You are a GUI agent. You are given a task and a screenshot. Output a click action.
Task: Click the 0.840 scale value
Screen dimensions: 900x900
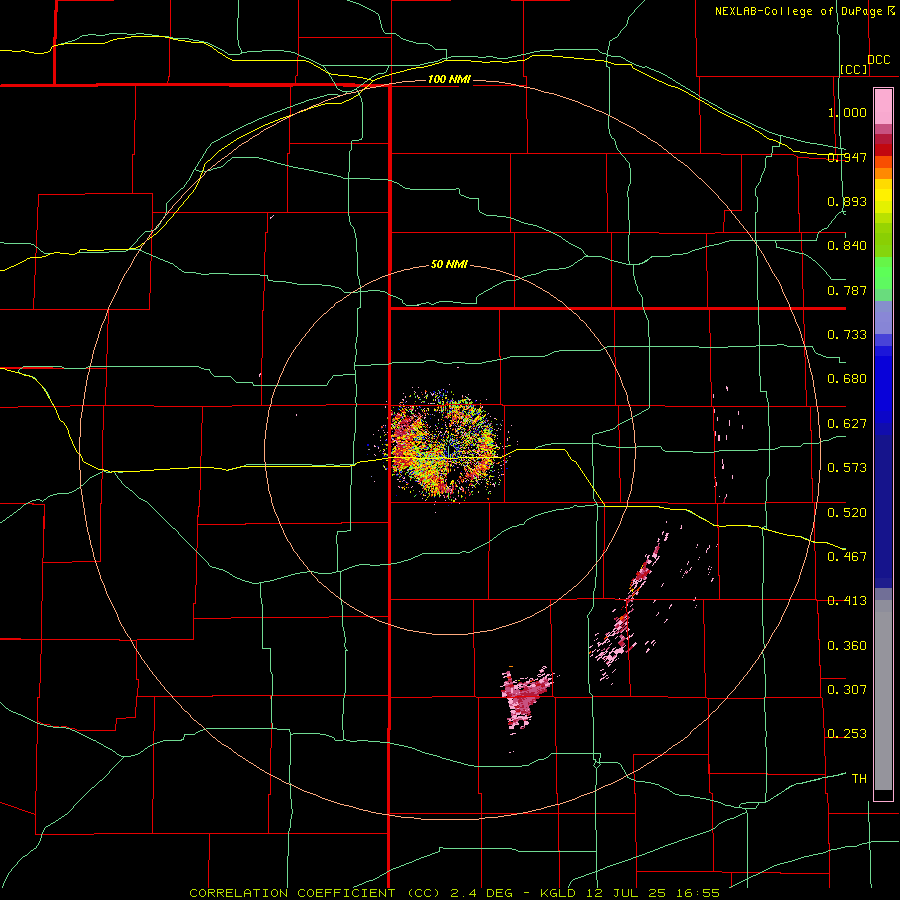(x=847, y=246)
